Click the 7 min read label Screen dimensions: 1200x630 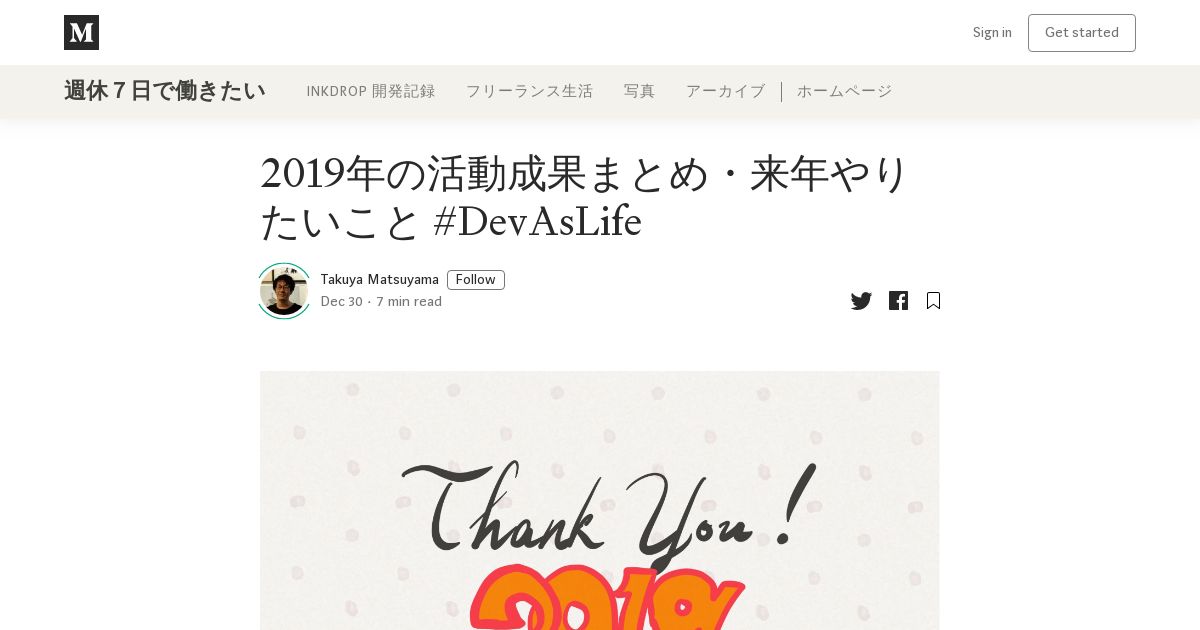pyautogui.click(x=409, y=302)
